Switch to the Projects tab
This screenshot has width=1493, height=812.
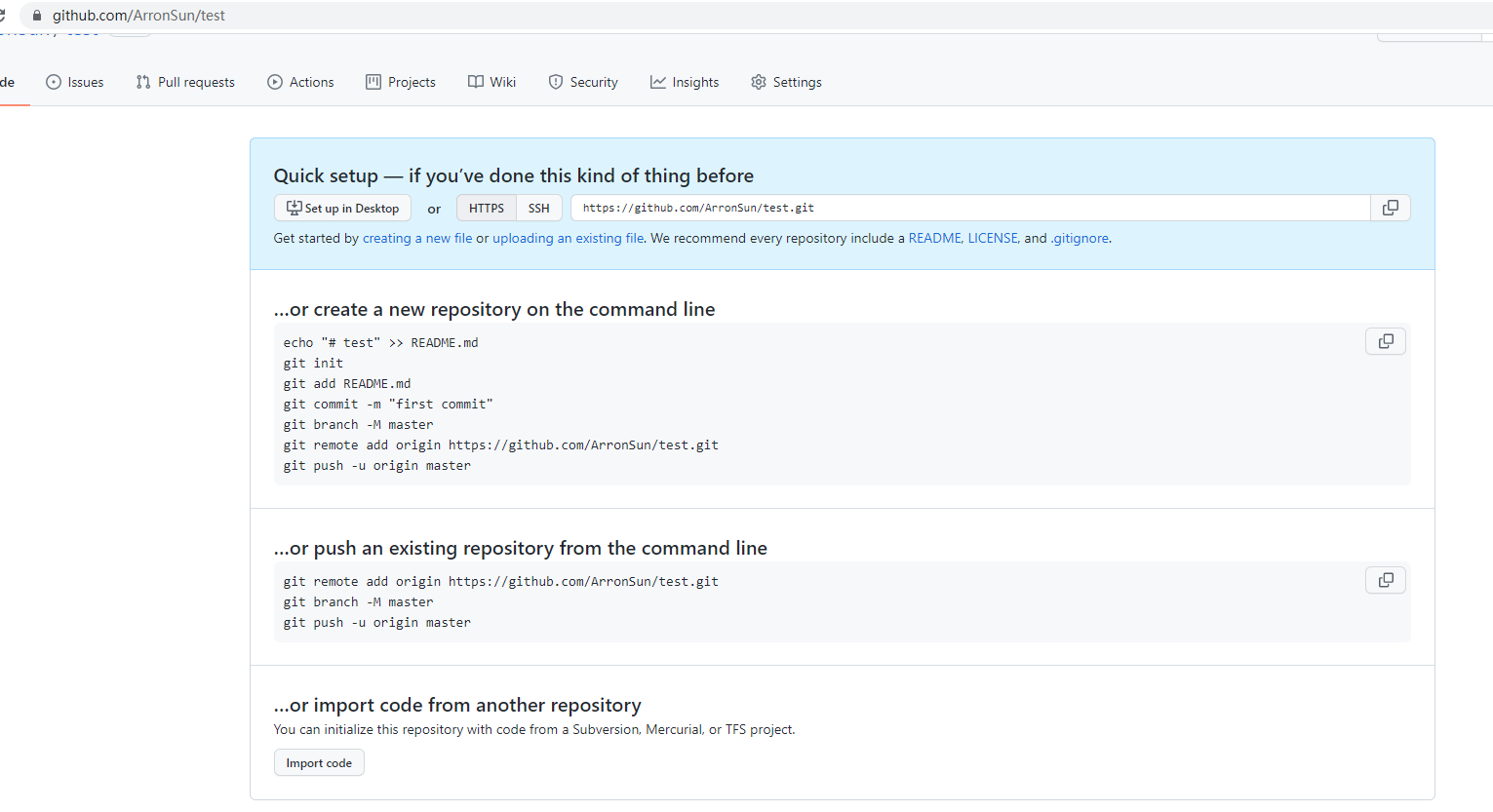[x=401, y=82]
